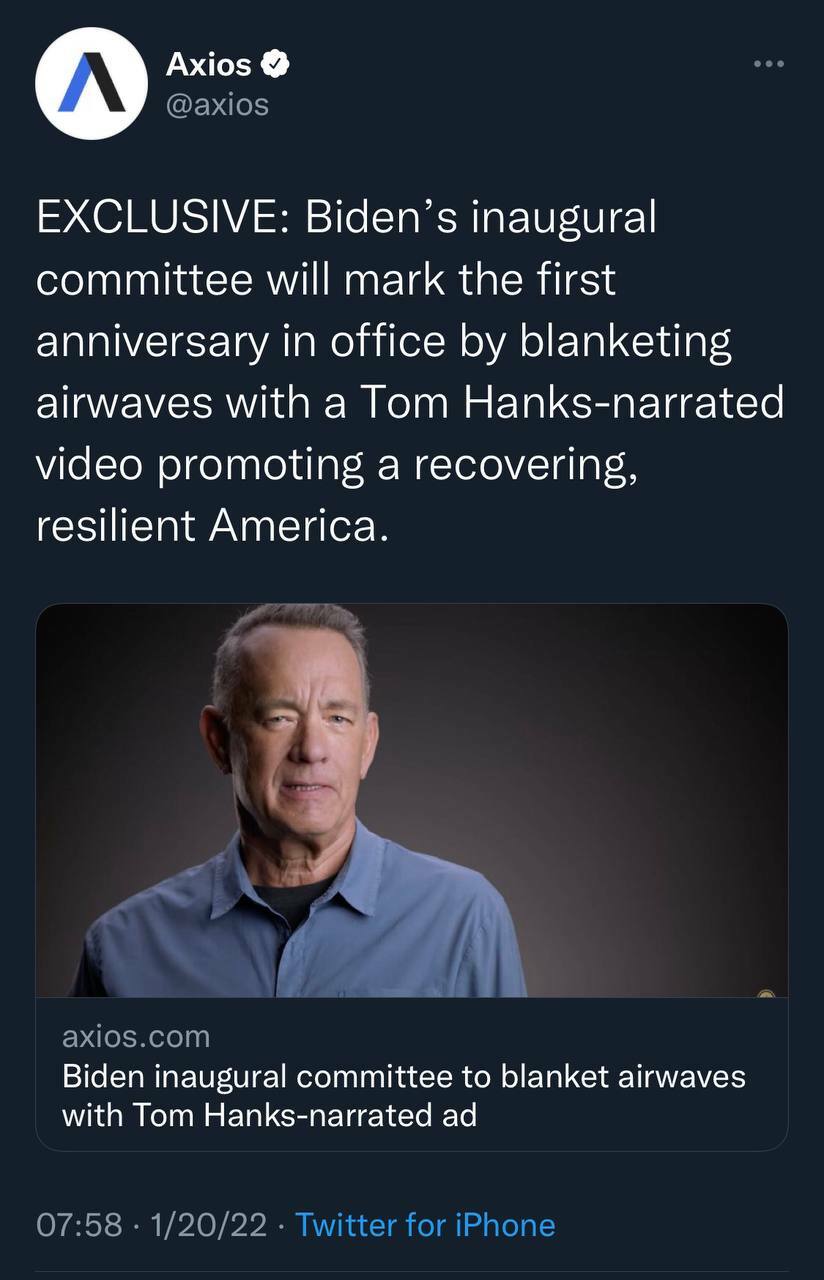The width and height of the screenshot is (824, 1280).
Task: Click the blue verified badge next to Axios
Action: pos(276,65)
